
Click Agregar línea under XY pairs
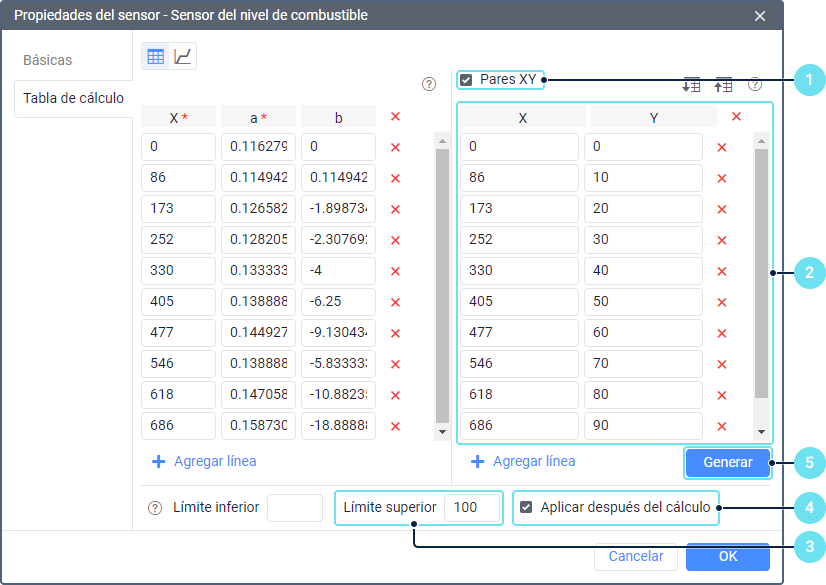click(523, 462)
